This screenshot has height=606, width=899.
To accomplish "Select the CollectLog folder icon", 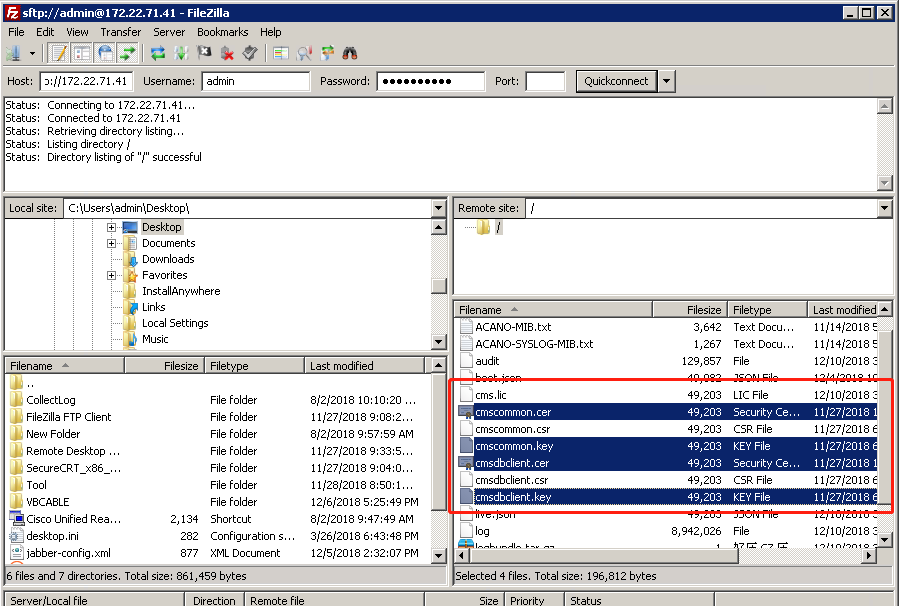I will (17, 400).
